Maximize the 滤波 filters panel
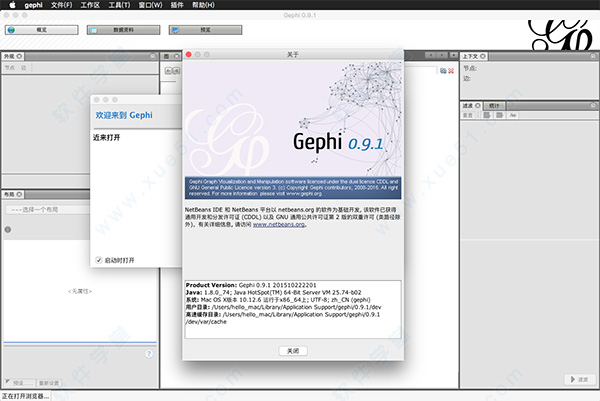The height and width of the screenshot is (401, 600). tap(593, 105)
